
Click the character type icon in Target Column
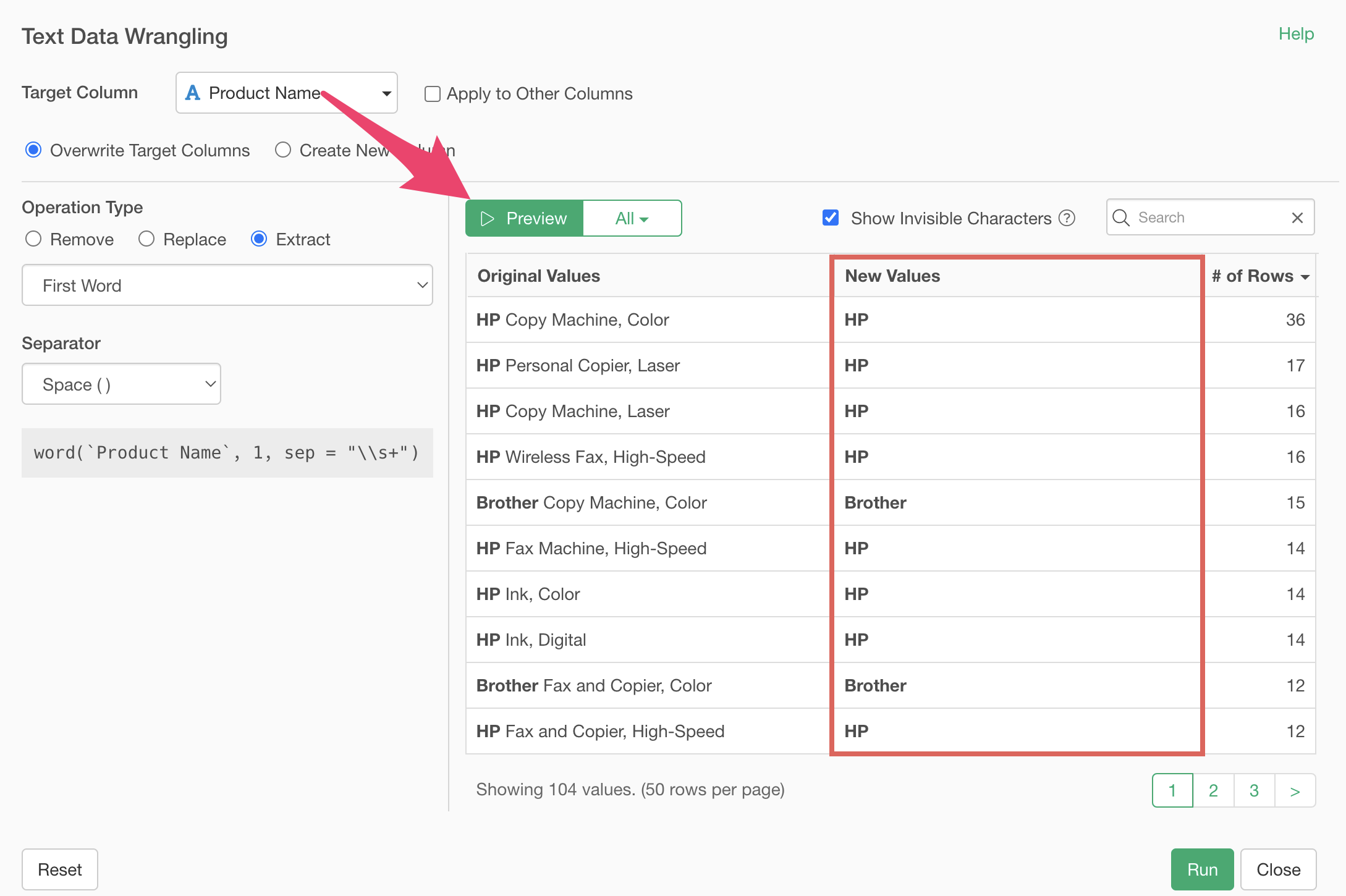tap(193, 93)
